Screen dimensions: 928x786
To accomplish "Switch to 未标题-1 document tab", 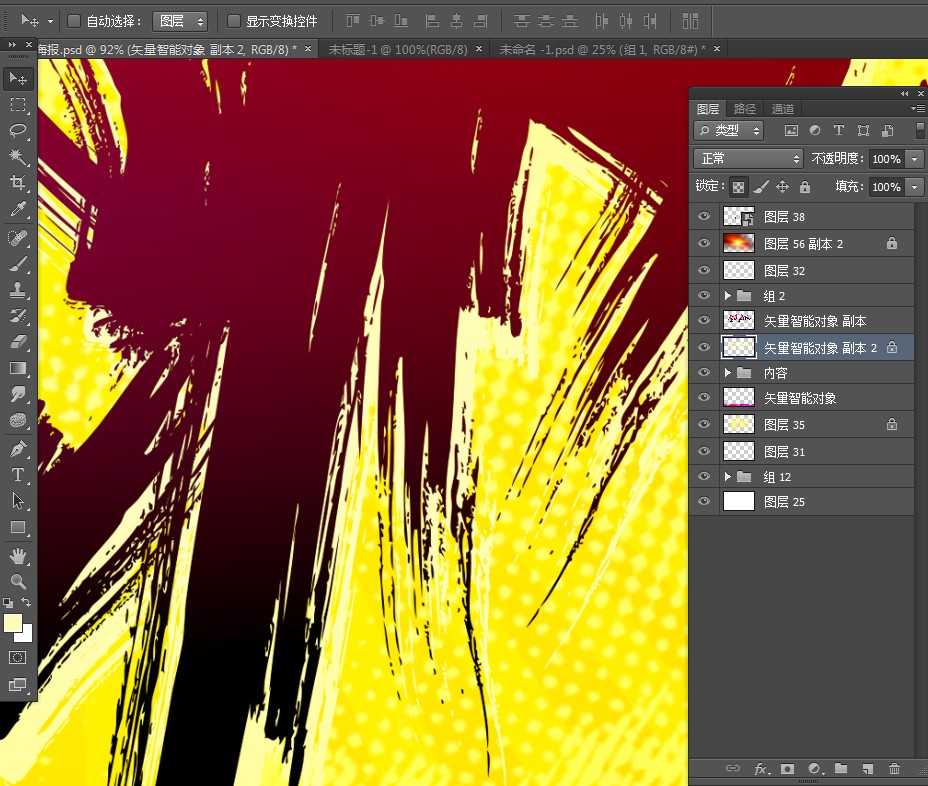I will click(398, 50).
